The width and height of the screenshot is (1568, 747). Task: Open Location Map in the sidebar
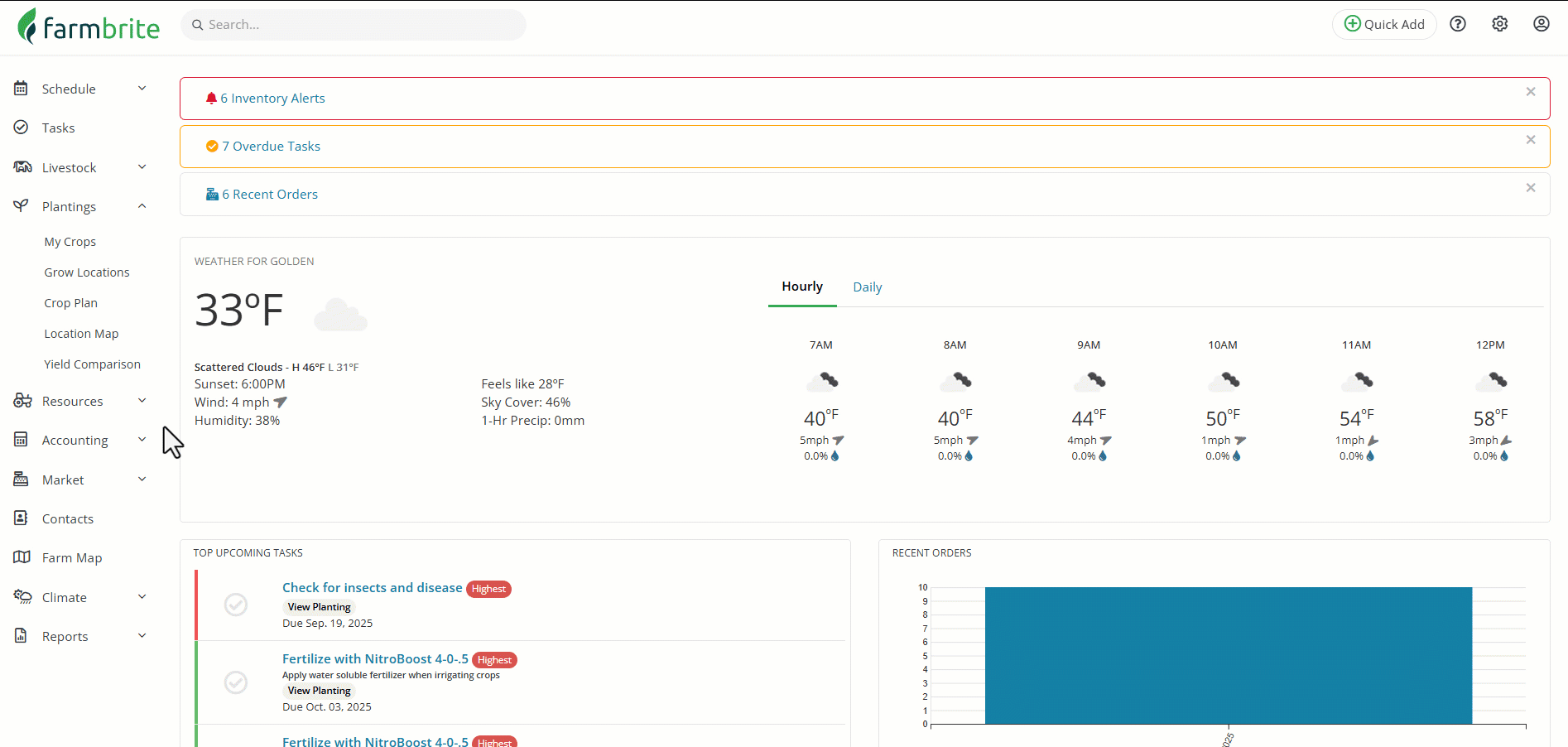tap(81, 334)
